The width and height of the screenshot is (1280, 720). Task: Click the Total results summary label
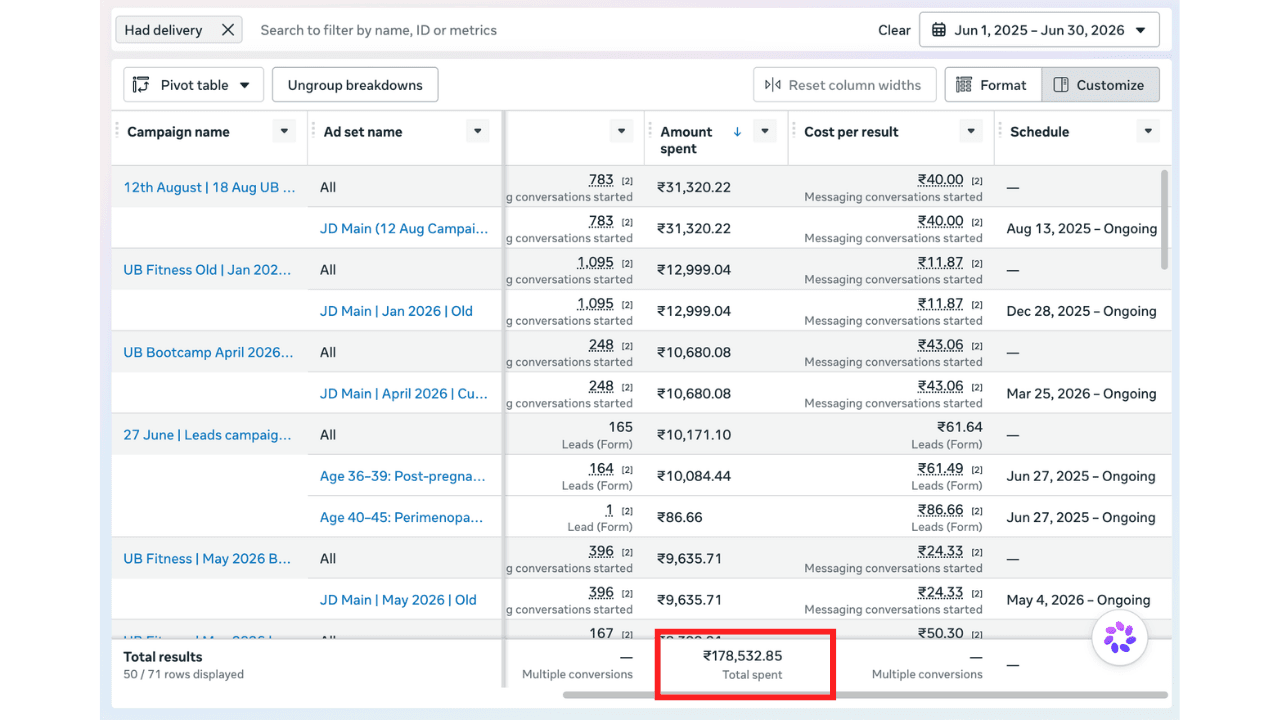coord(163,657)
